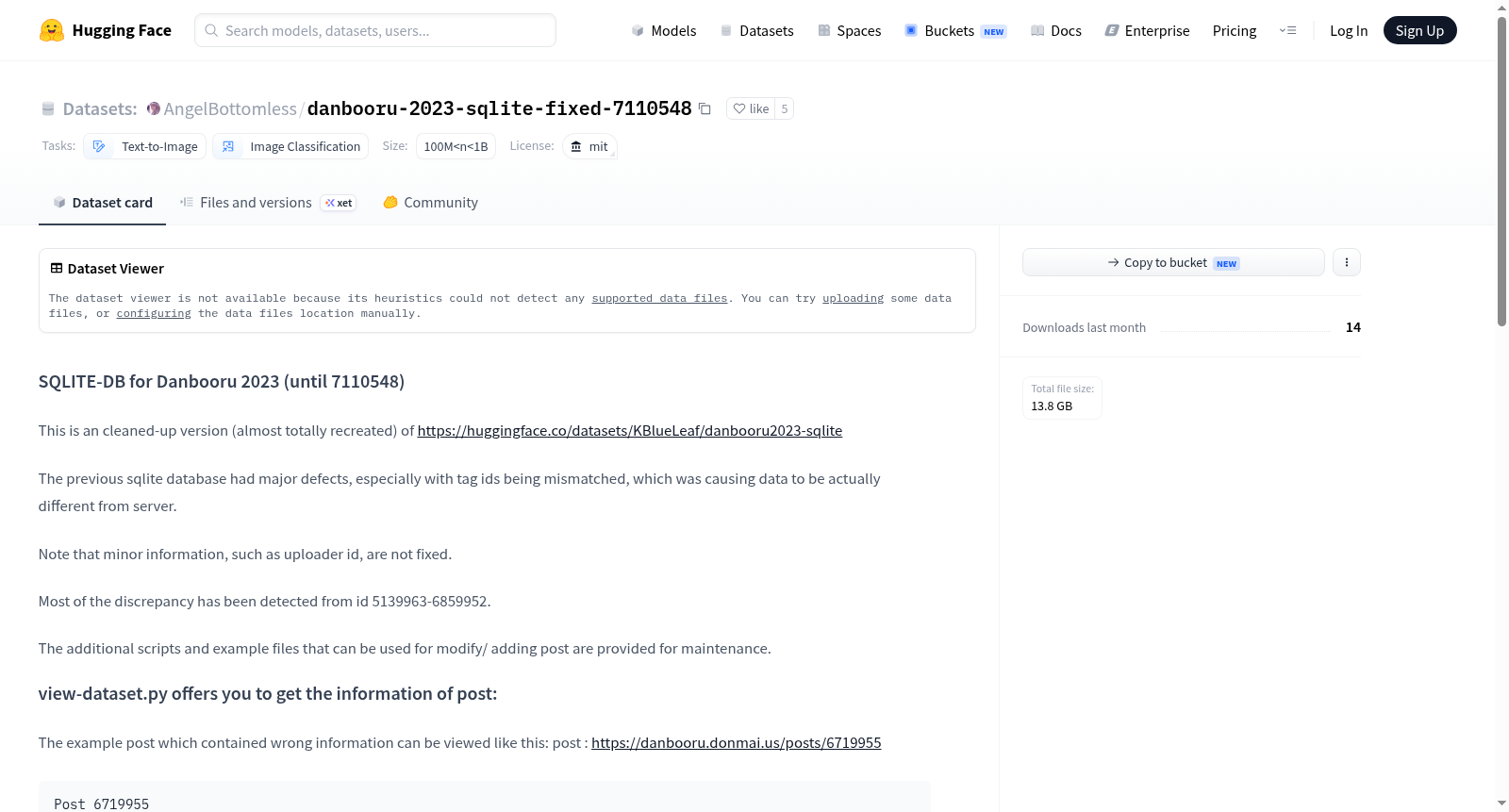Open the Buckets page
Image resolution: width=1509 pixels, height=812 pixels.
click(x=955, y=30)
